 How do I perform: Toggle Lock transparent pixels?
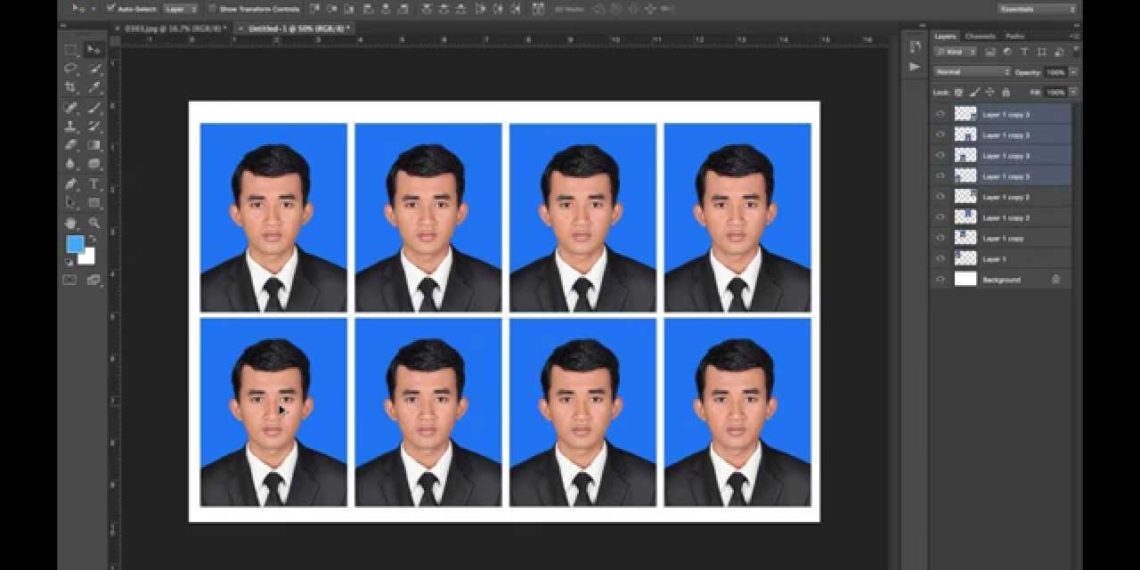[x=958, y=92]
